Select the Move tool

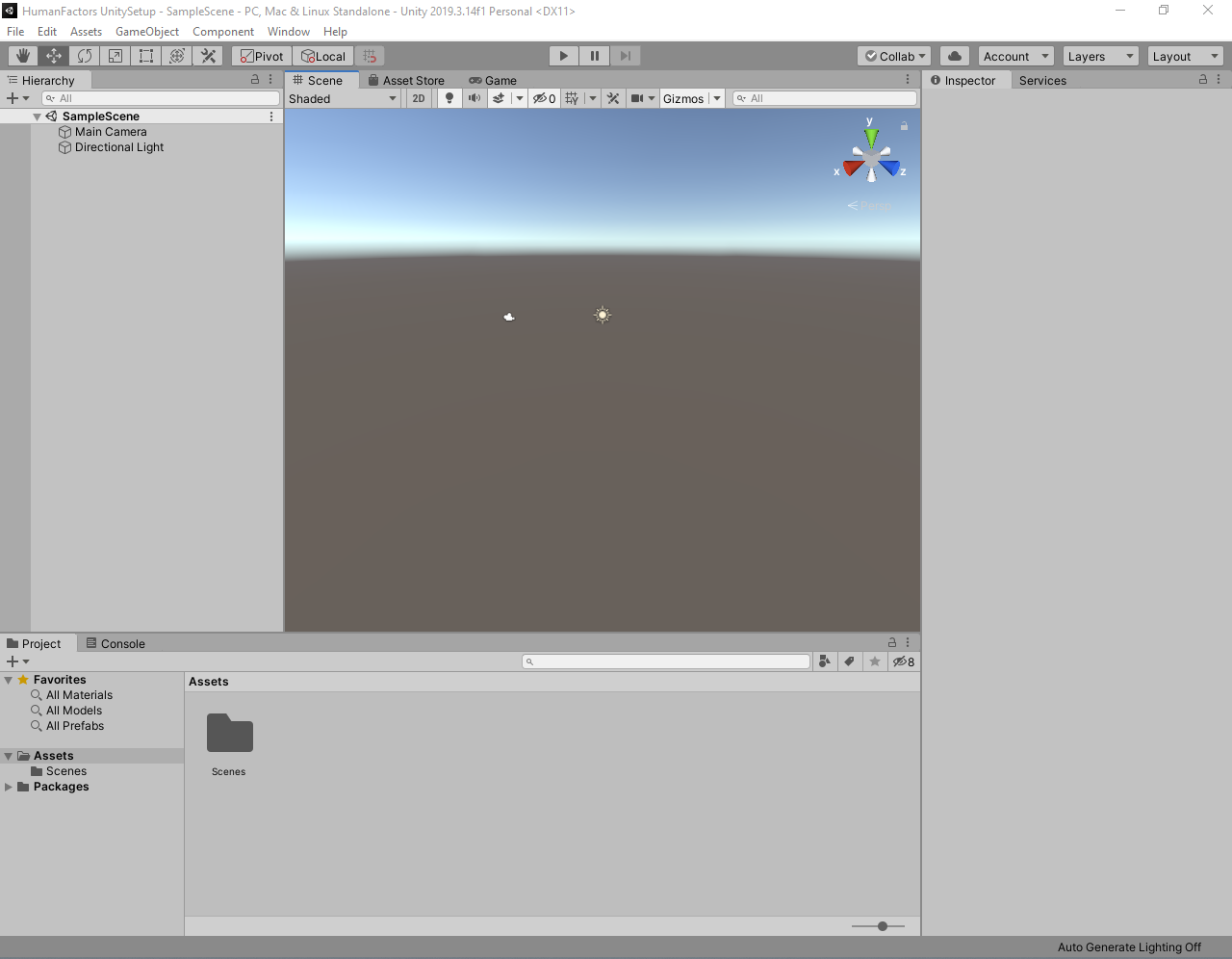[54, 56]
